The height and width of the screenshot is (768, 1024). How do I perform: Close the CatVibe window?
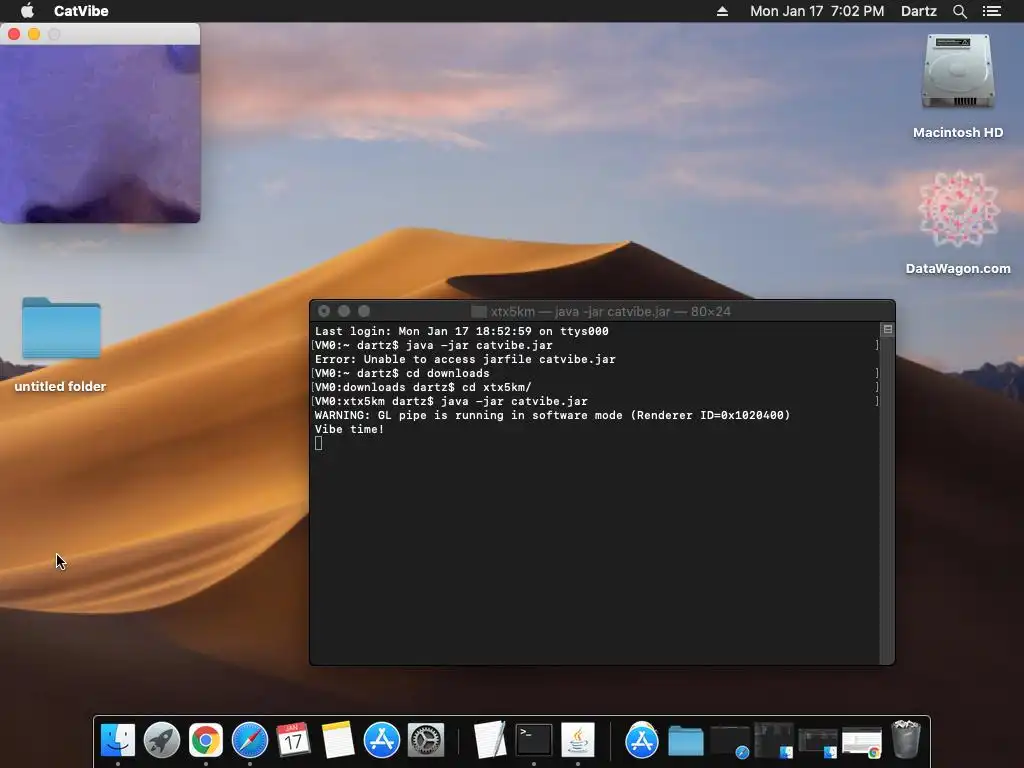pos(14,34)
